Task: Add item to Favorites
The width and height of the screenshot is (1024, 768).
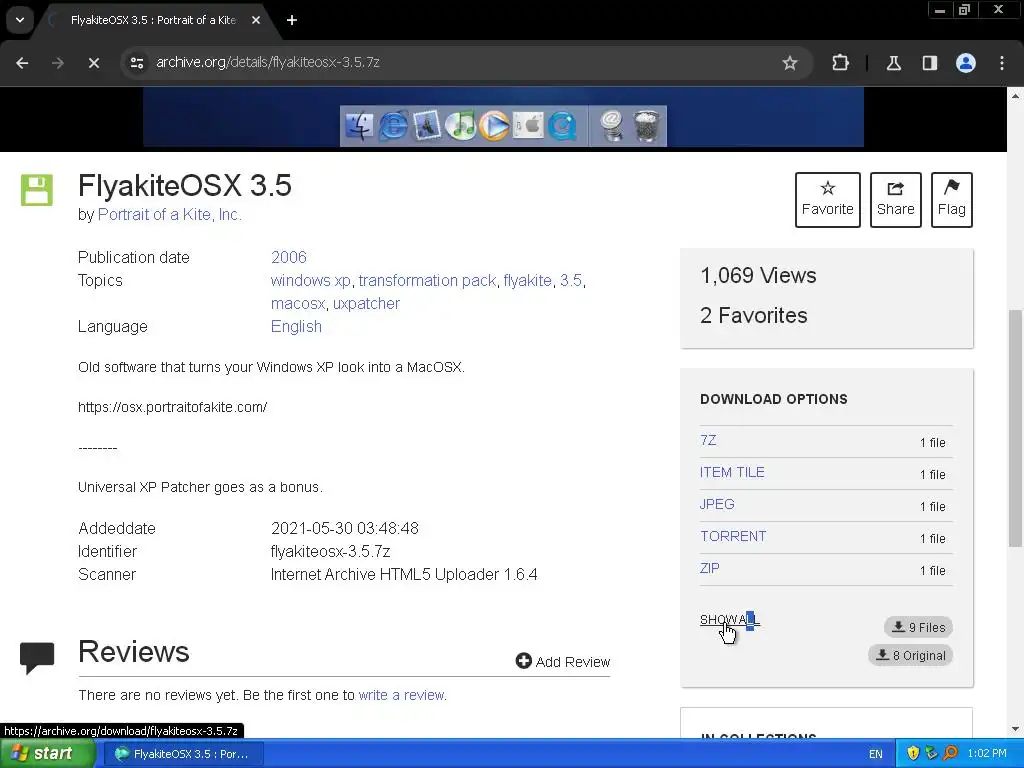Action: click(827, 200)
